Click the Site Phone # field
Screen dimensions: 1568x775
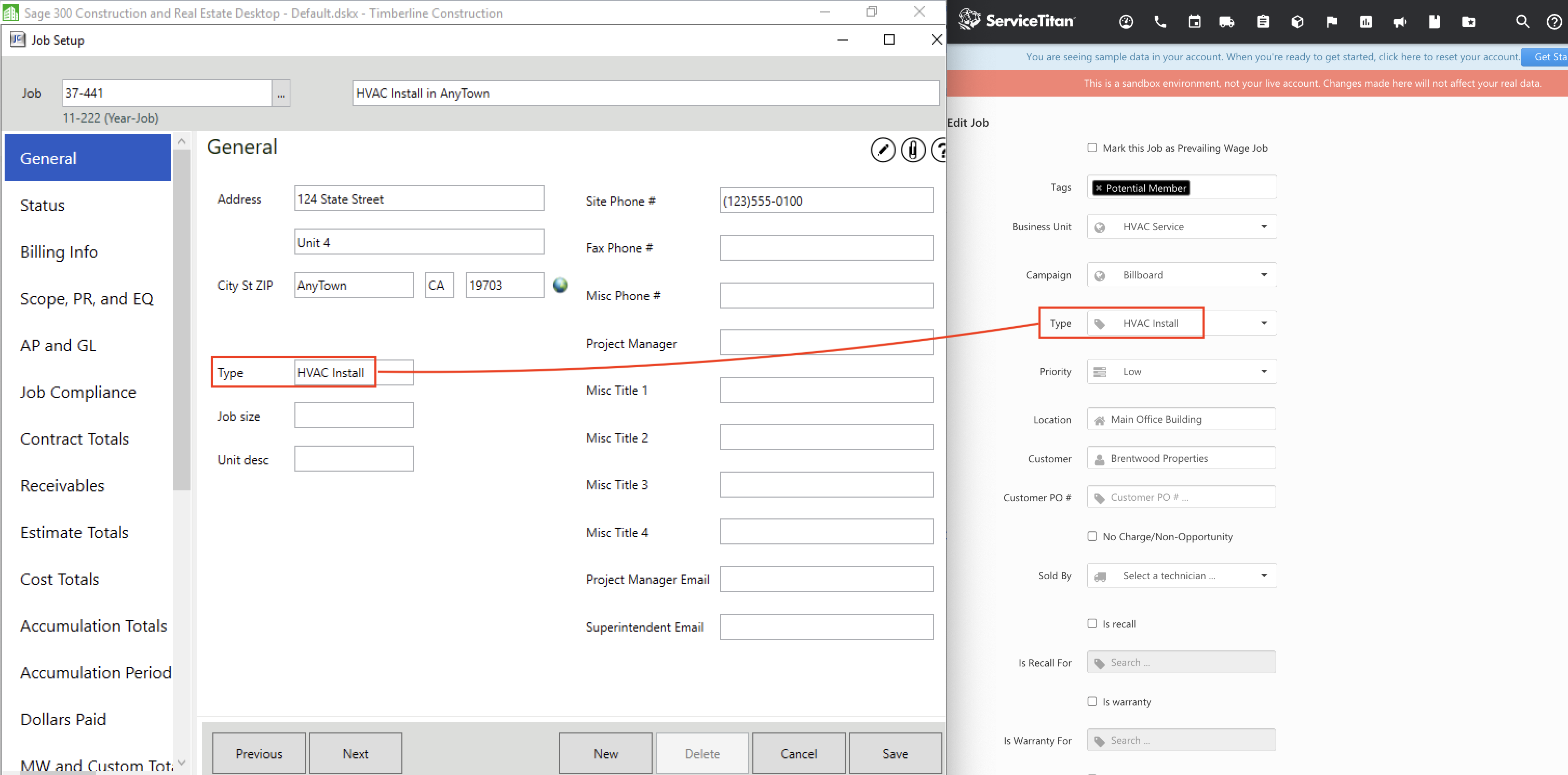(x=826, y=201)
